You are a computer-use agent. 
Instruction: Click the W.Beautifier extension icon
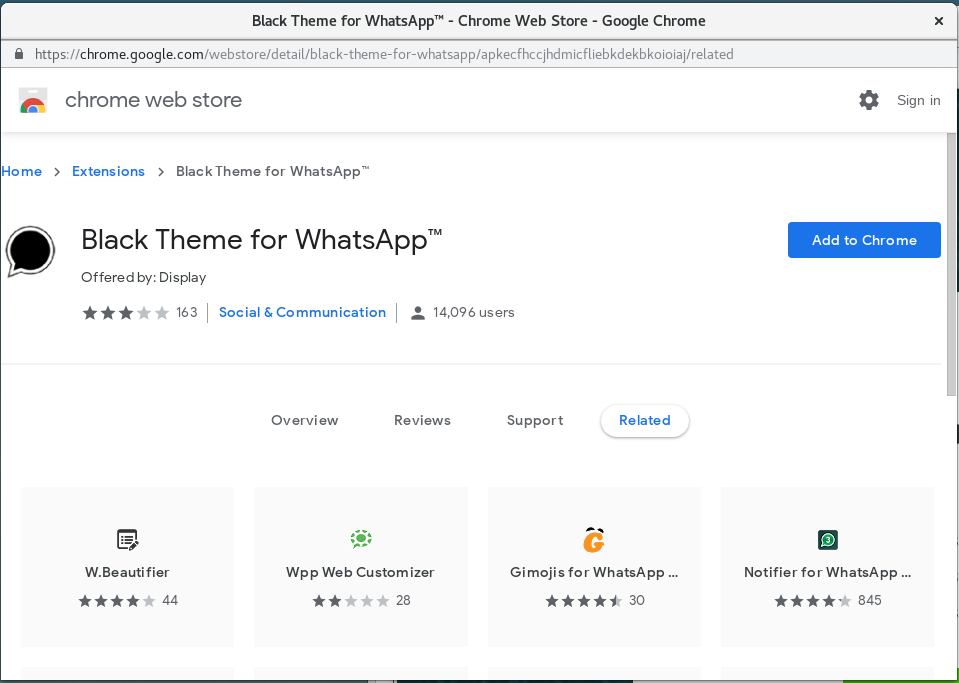127,540
